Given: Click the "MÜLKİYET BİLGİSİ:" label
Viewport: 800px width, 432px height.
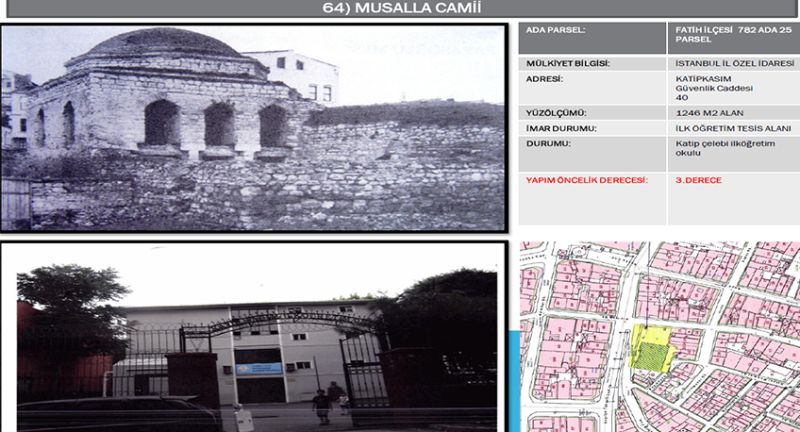Looking at the screenshot, I should pos(568,64).
